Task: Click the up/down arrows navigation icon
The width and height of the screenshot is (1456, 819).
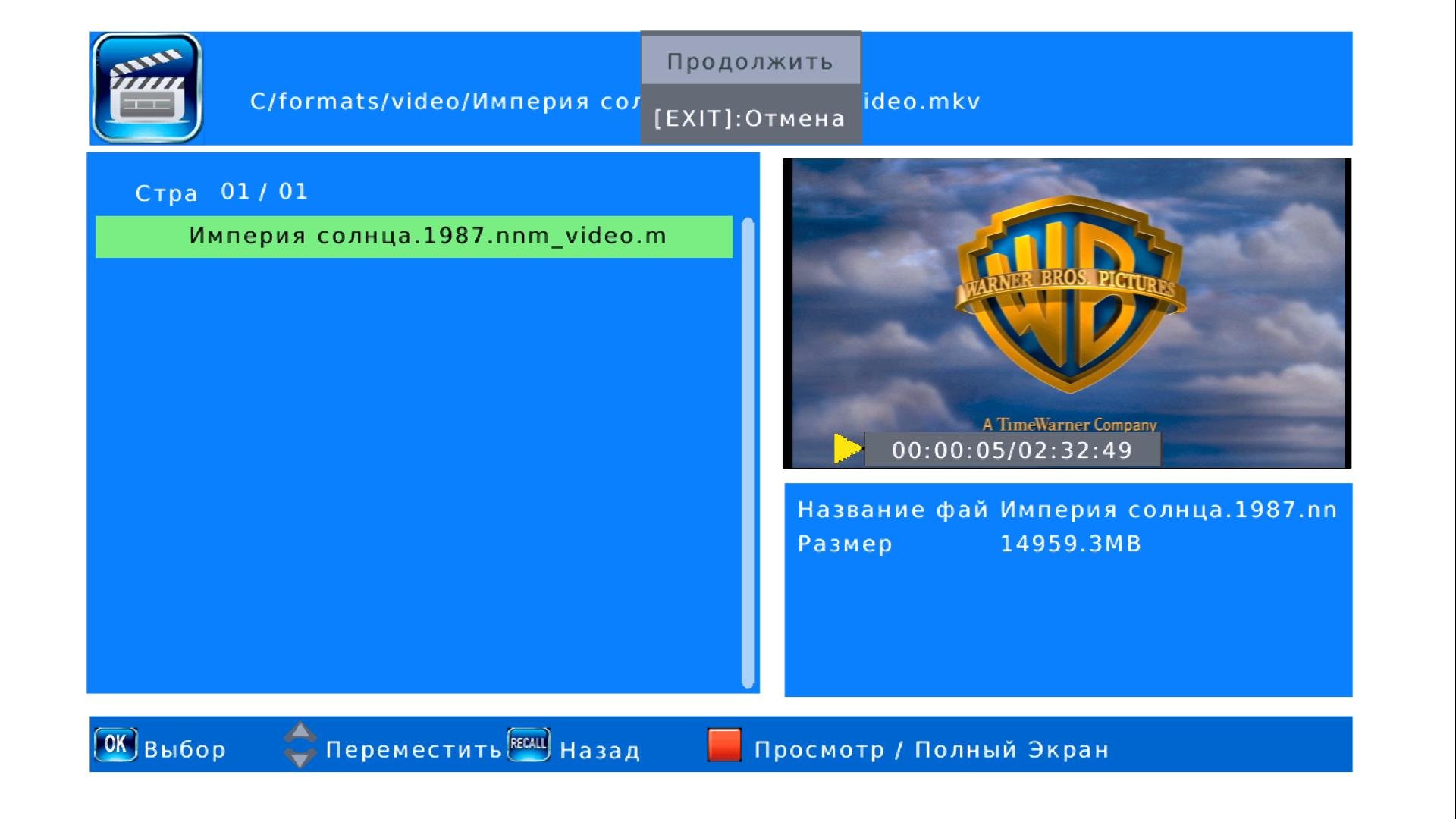Action: (300, 744)
